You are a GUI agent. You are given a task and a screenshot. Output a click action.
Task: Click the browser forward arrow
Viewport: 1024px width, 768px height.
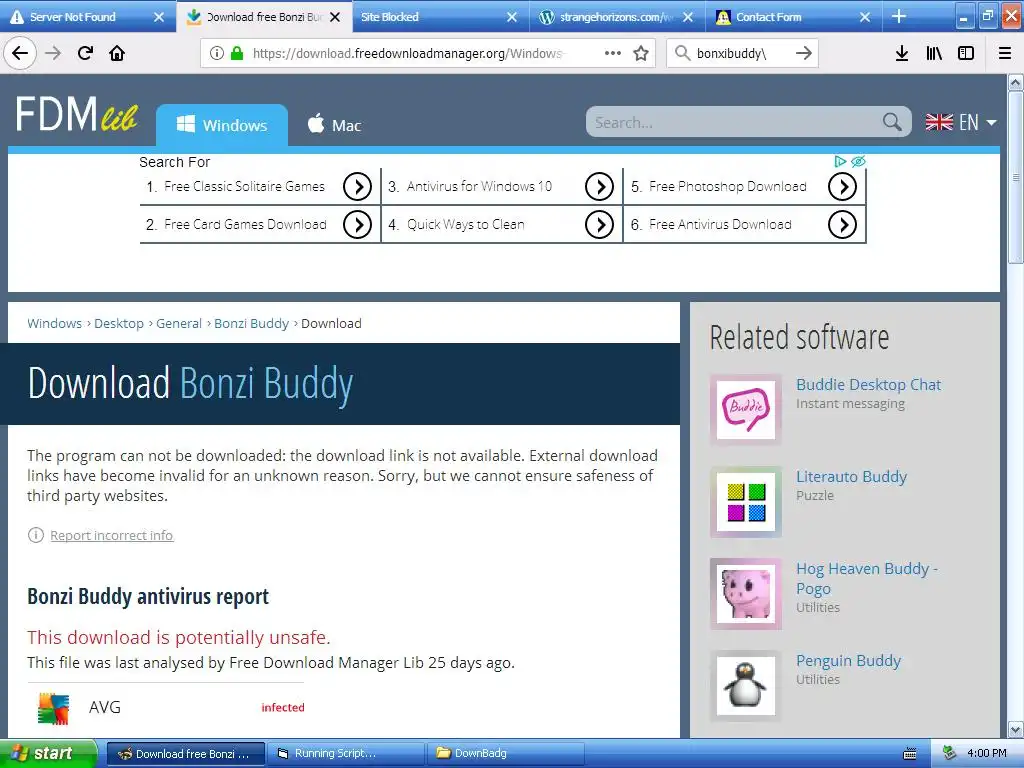tap(53, 53)
